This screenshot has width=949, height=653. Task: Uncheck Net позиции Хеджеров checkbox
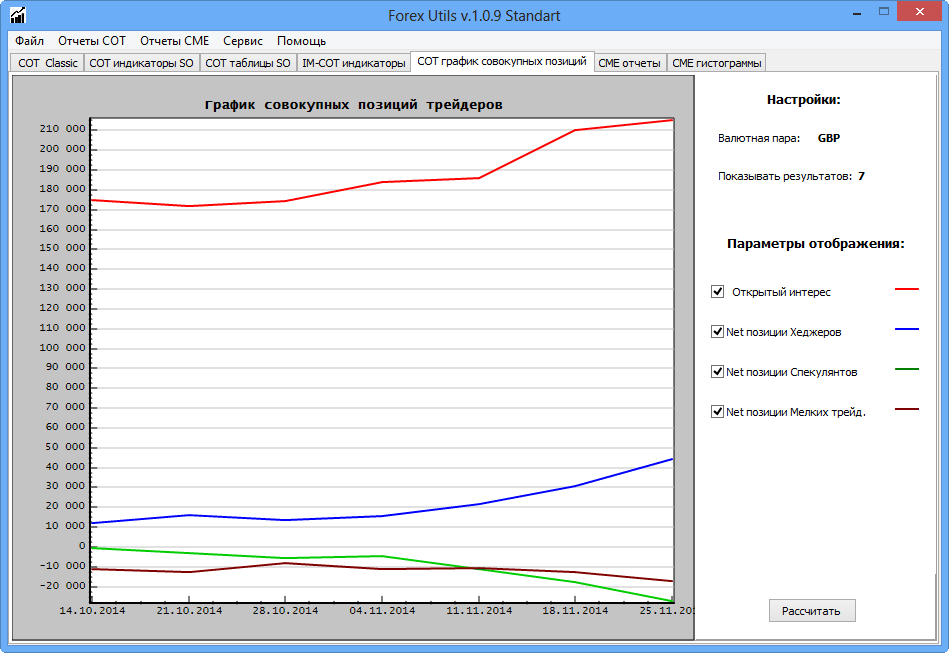click(717, 331)
